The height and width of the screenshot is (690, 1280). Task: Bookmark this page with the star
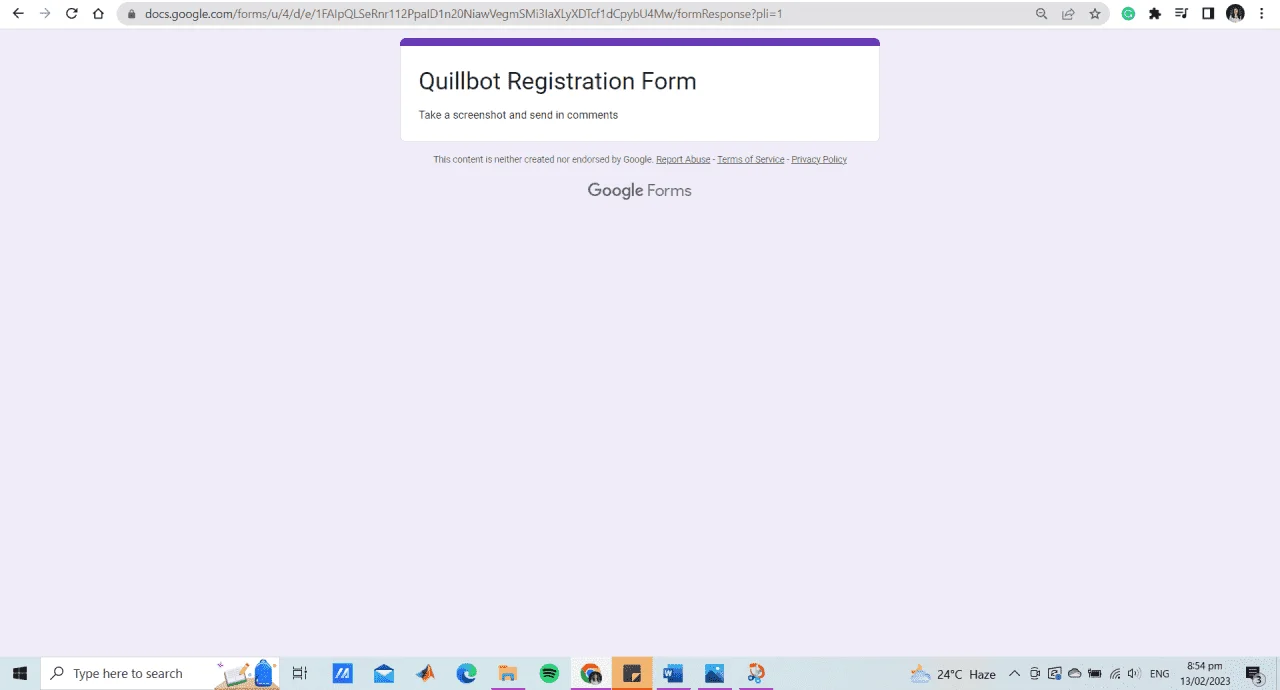pyautogui.click(x=1095, y=14)
